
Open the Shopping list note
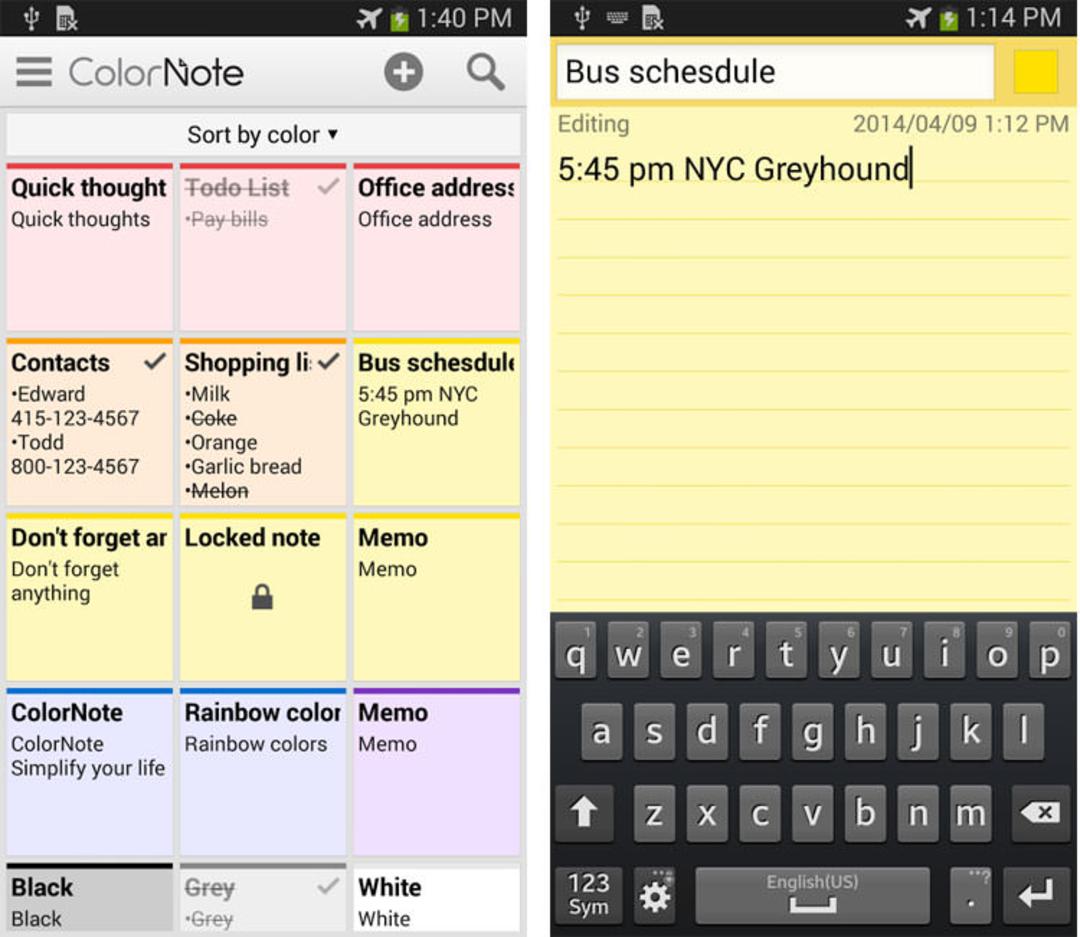(x=263, y=422)
